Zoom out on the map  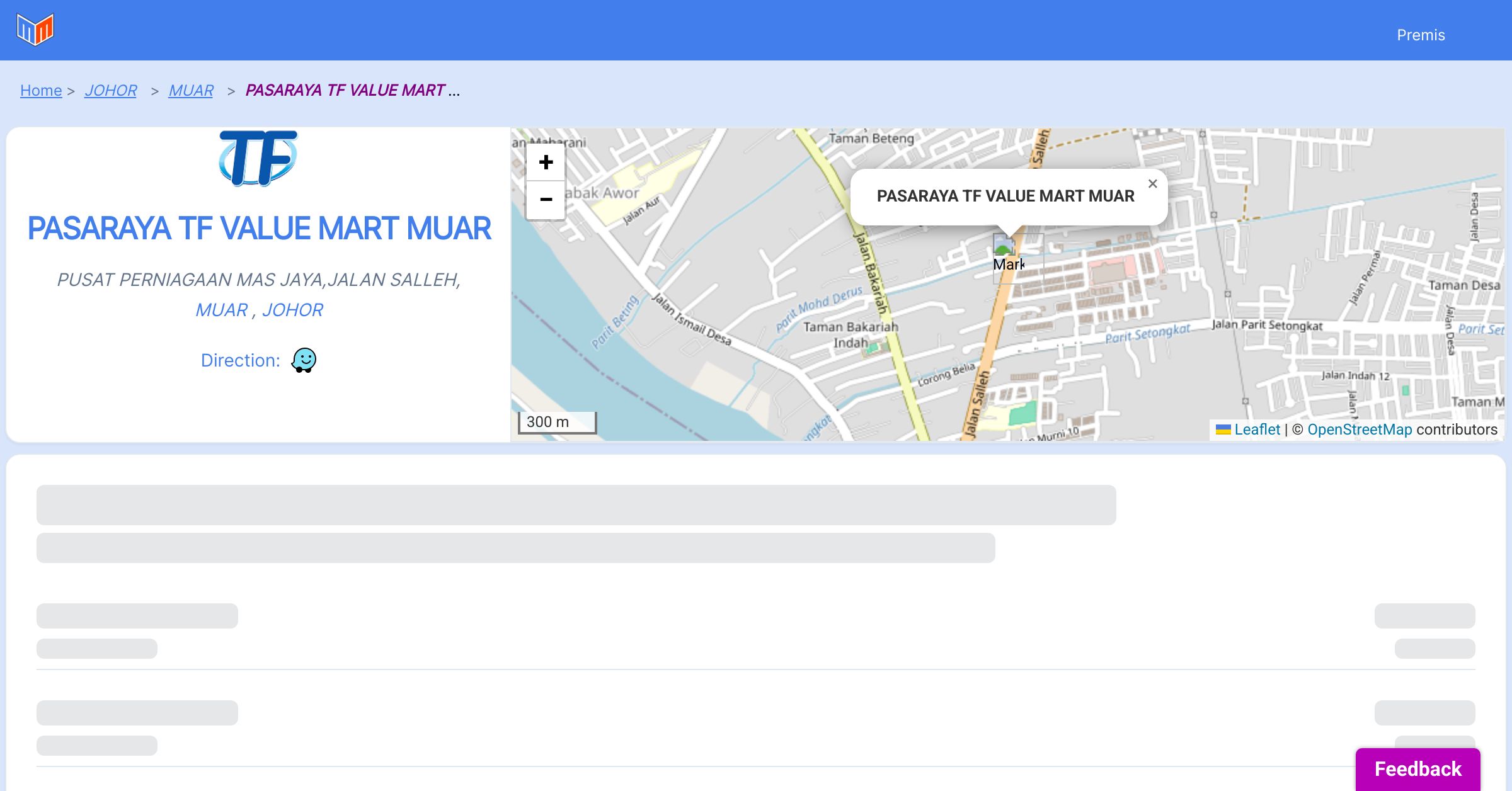546,200
